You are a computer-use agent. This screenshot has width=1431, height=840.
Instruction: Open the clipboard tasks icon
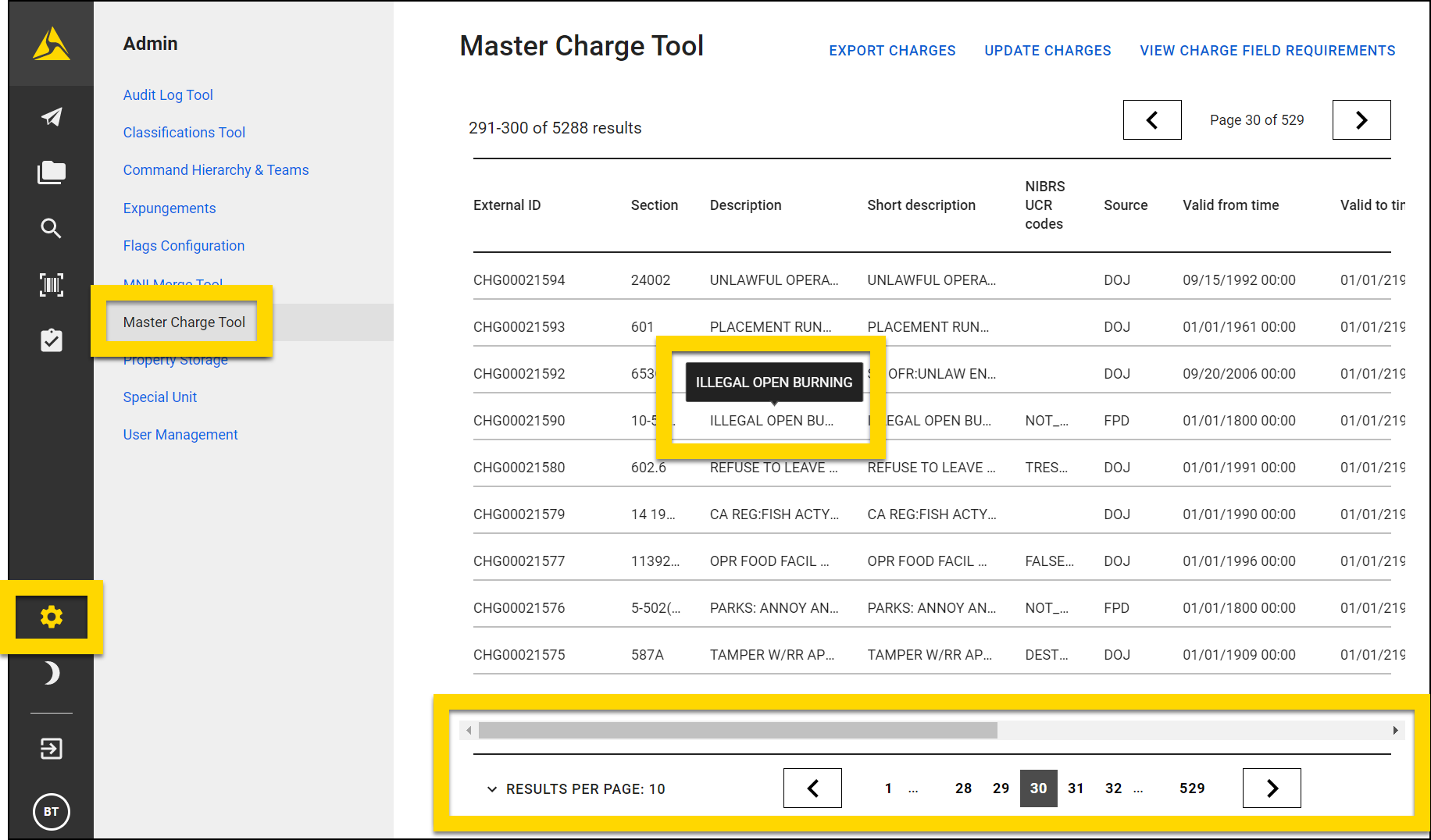click(x=51, y=340)
